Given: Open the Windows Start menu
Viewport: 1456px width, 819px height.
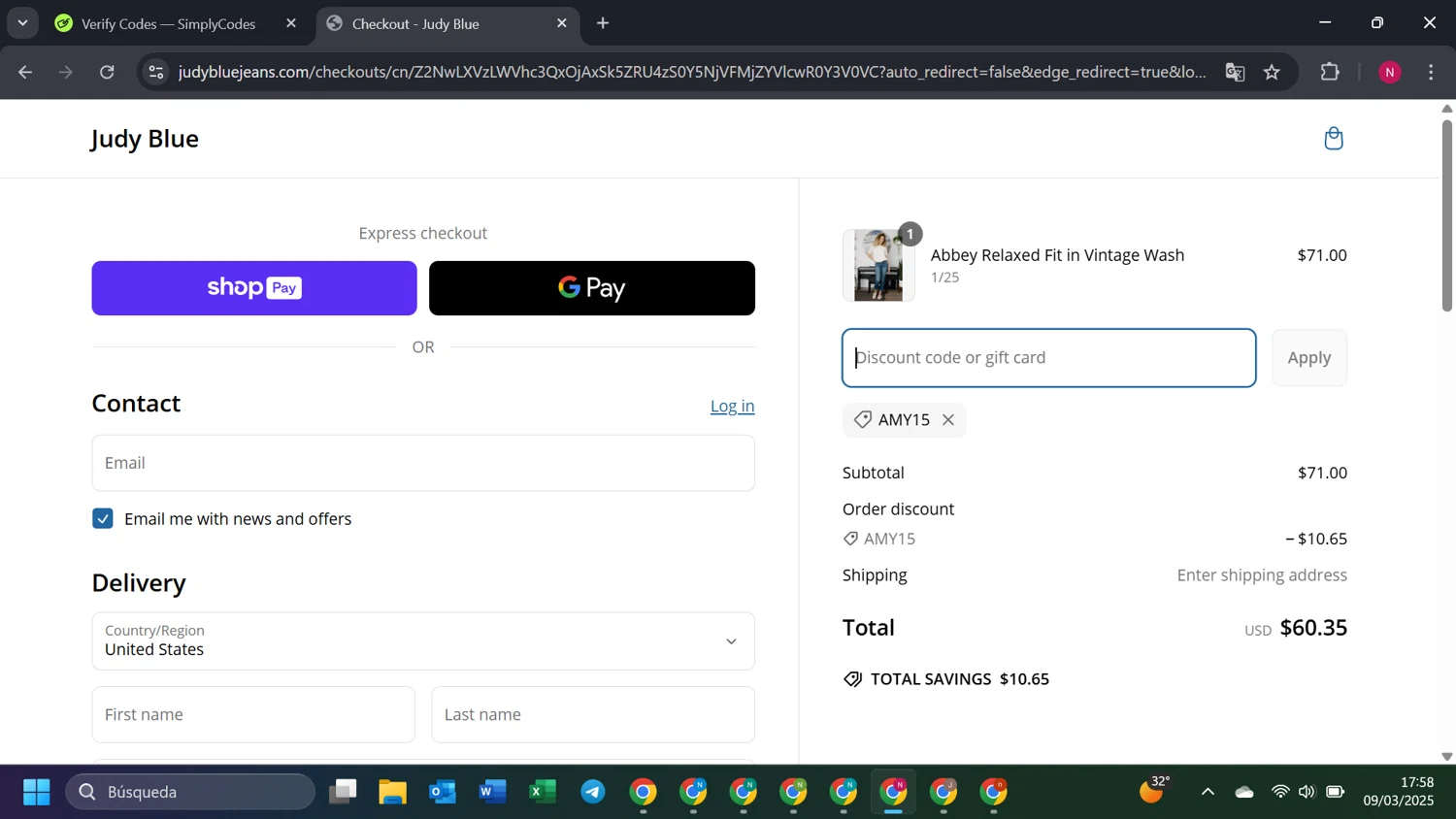Looking at the screenshot, I should pyautogui.click(x=36, y=793).
